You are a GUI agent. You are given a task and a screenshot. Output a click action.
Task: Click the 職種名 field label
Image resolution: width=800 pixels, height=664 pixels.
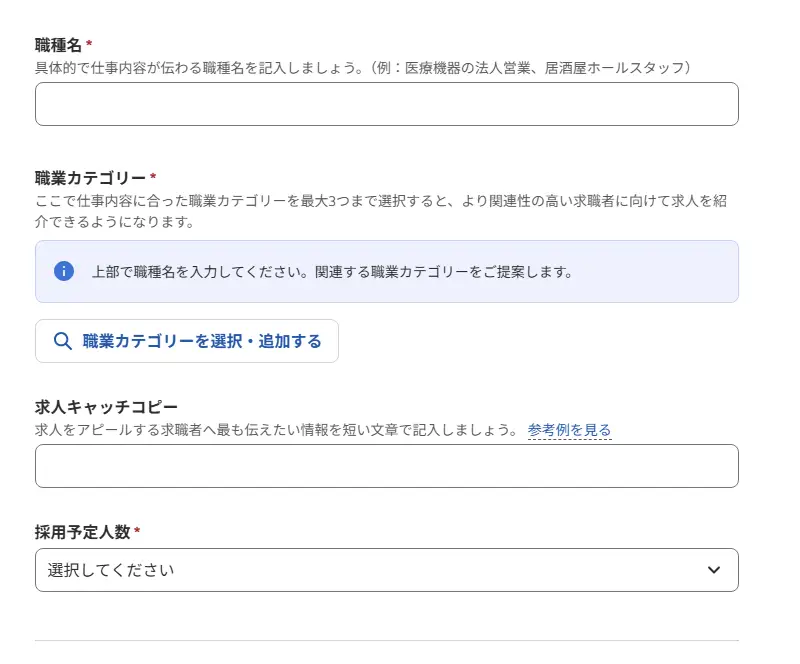[58, 44]
